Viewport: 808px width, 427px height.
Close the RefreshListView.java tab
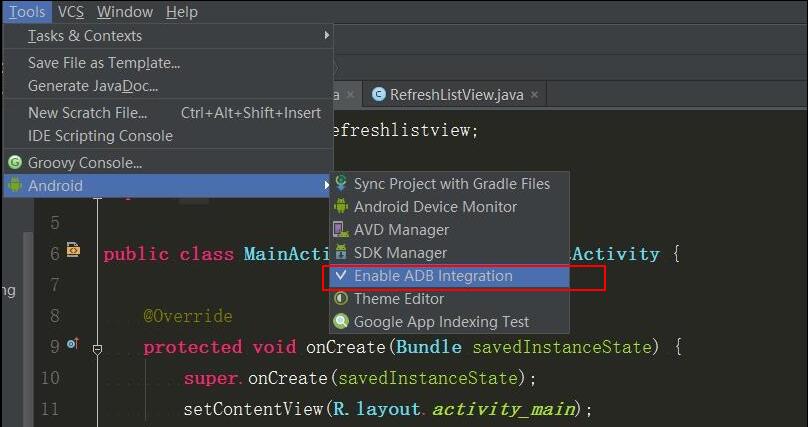coord(535,95)
